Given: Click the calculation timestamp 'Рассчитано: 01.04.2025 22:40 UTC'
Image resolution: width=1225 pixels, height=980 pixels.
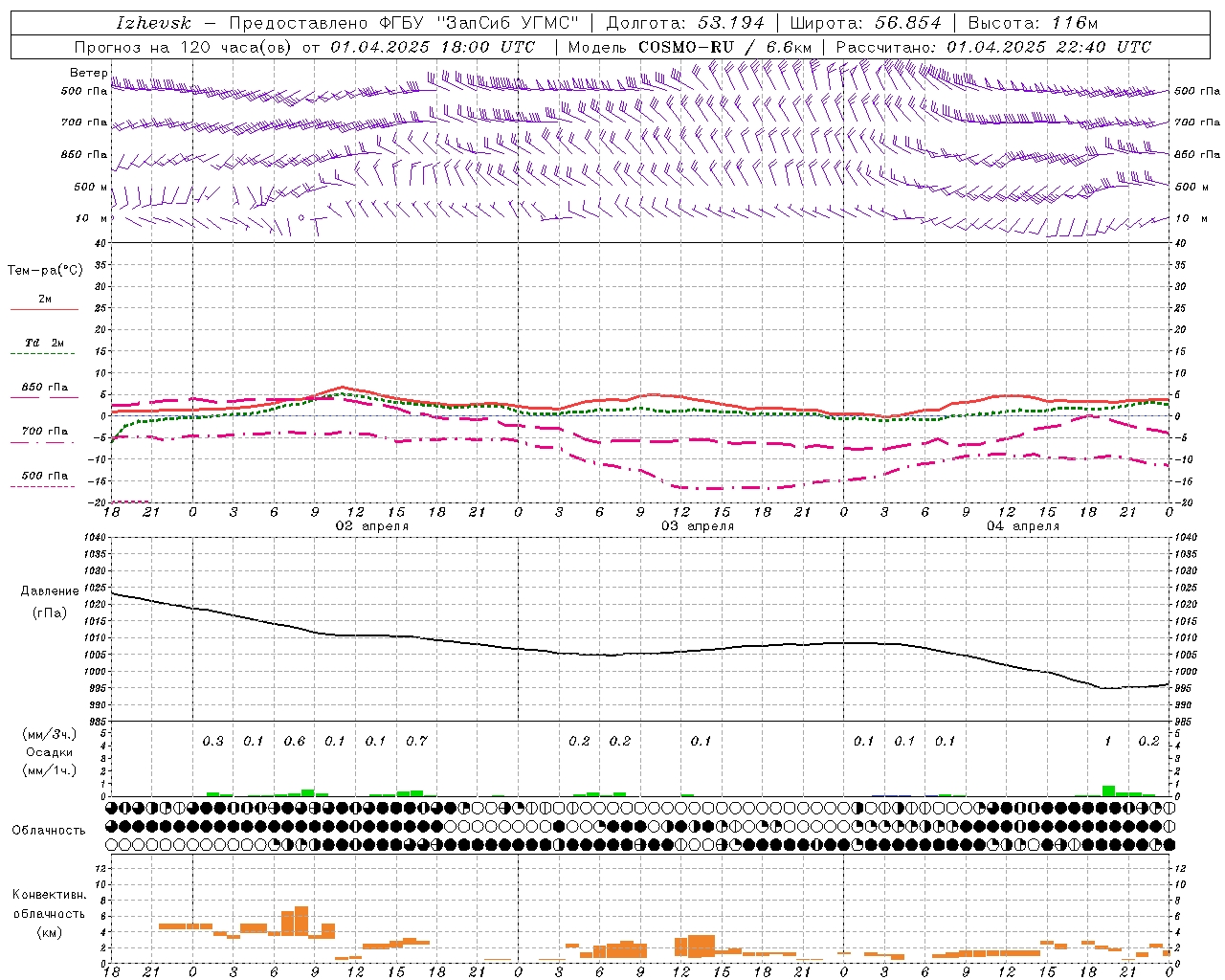Looking at the screenshot, I should (993, 47).
